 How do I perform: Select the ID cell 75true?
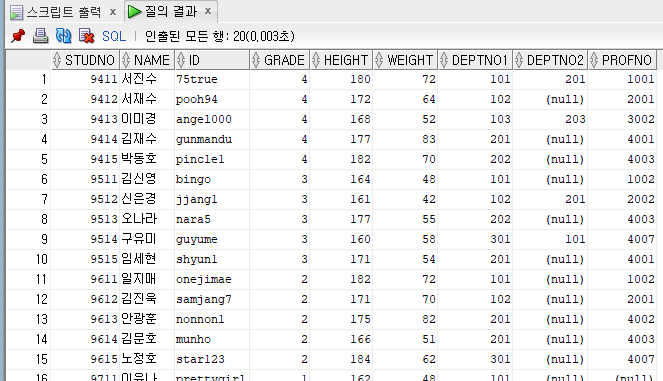(212, 79)
